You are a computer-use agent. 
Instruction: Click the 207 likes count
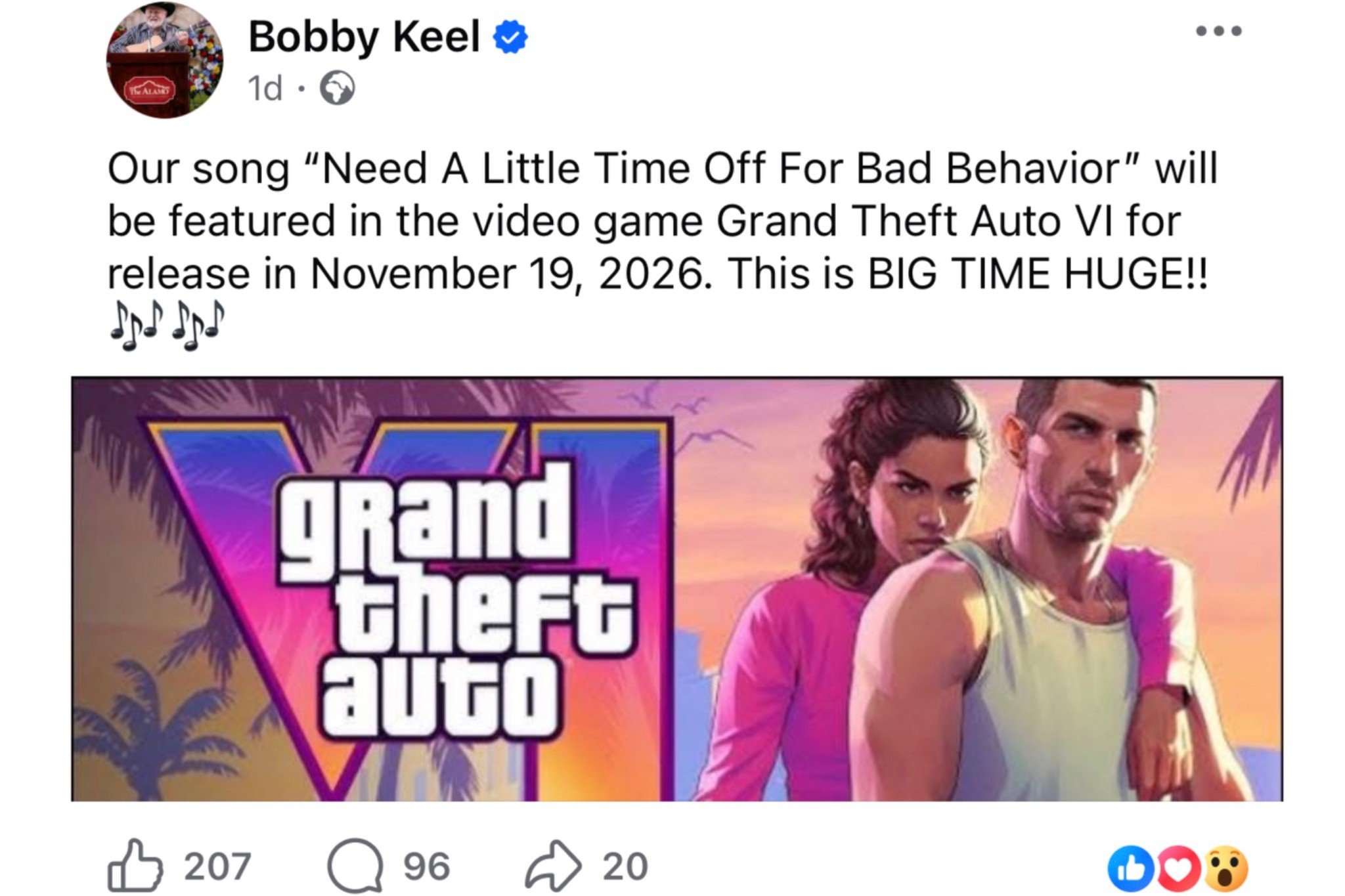pos(217,866)
